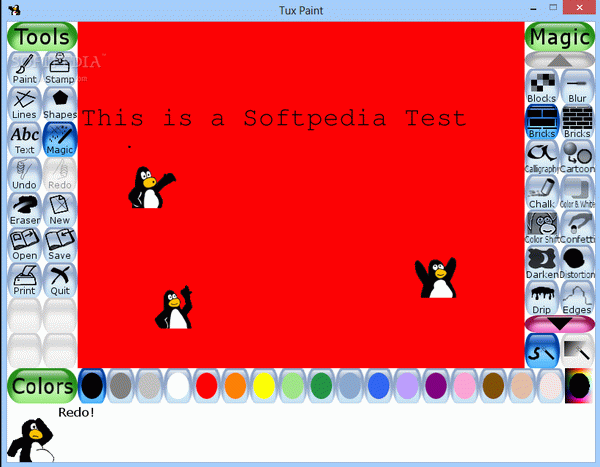Pick the red color swatch
The width and height of the screenshot is (600, 467).
(x=207, y=386)
